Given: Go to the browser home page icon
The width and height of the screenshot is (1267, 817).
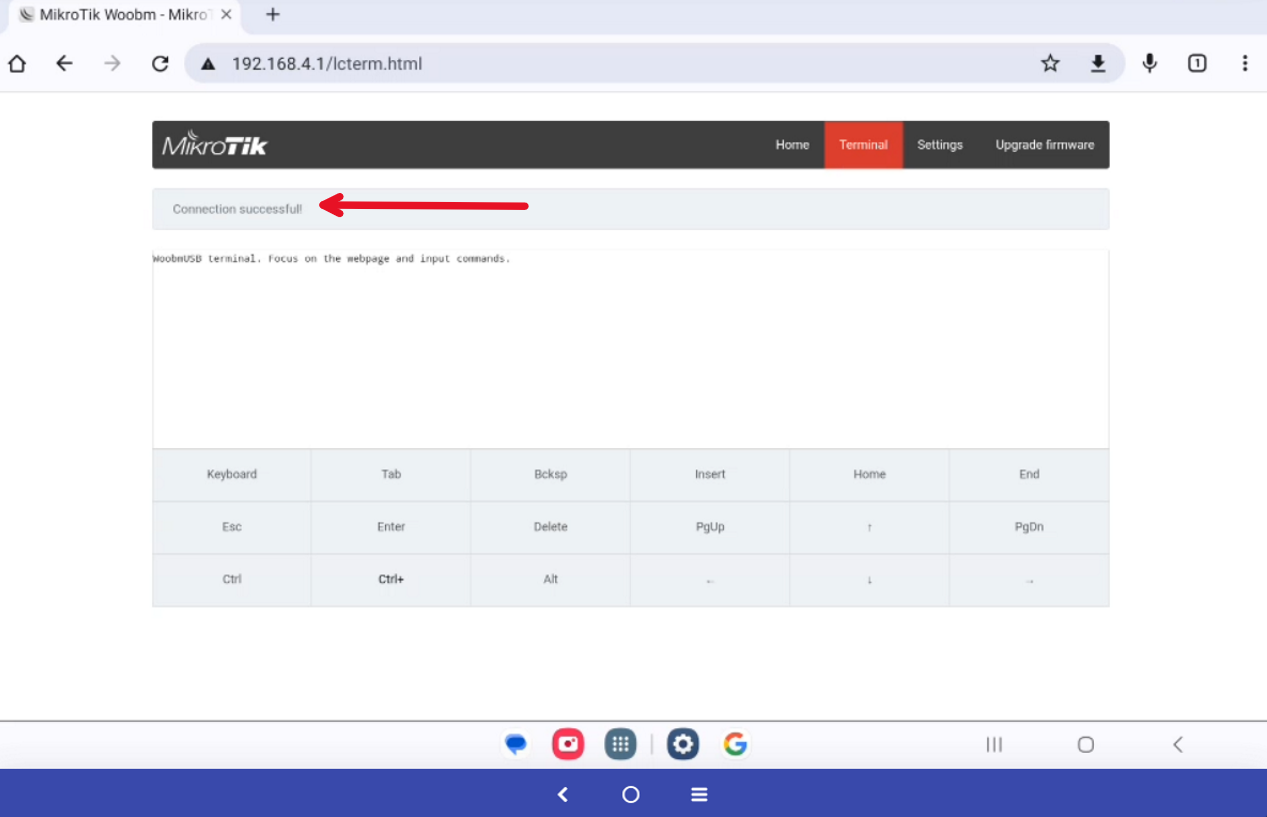Looking at the screenshot, I should point(17,64).
